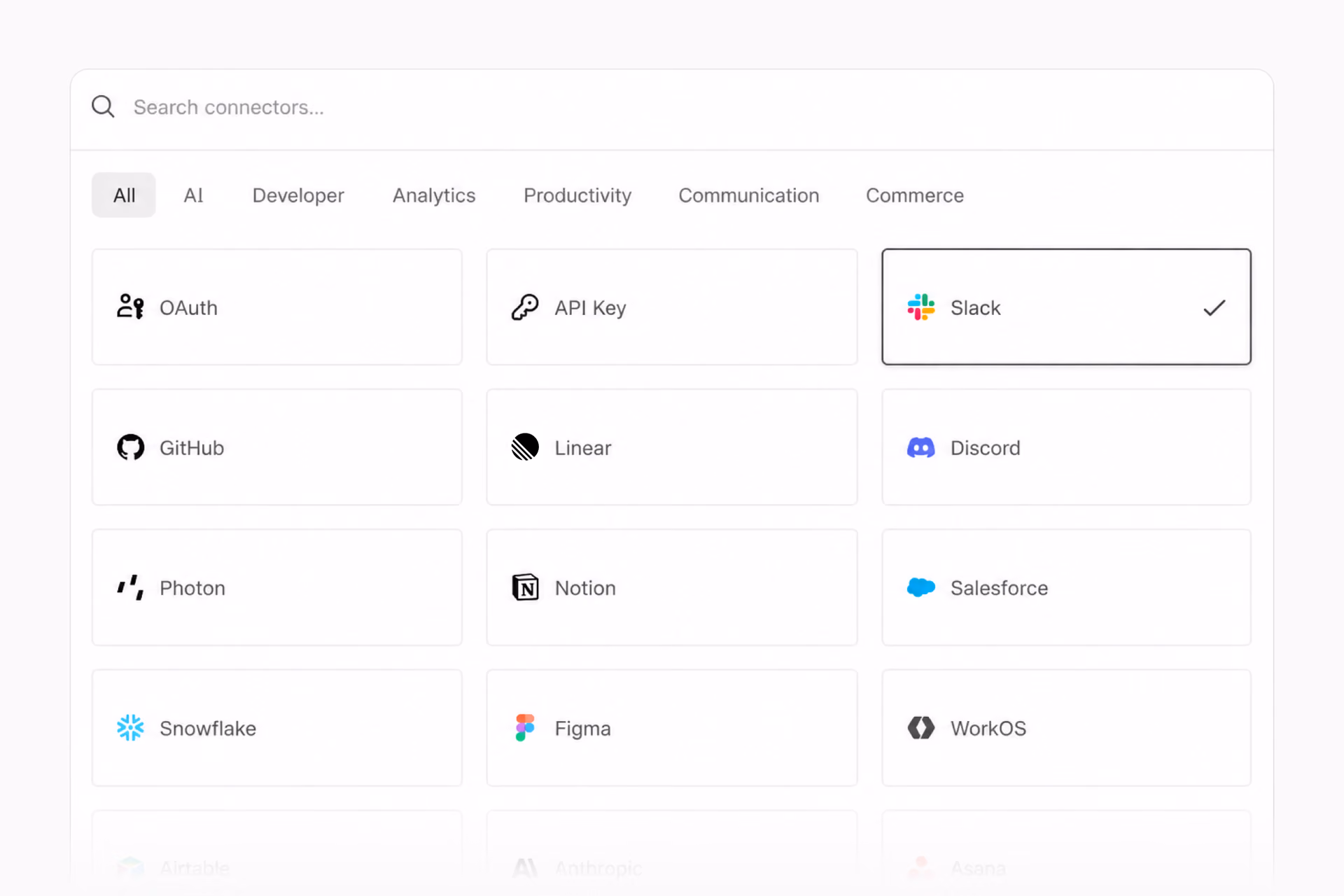1344x896 pixels.
Task: Show the Analytics connectors tab
Action: [434, 195]
